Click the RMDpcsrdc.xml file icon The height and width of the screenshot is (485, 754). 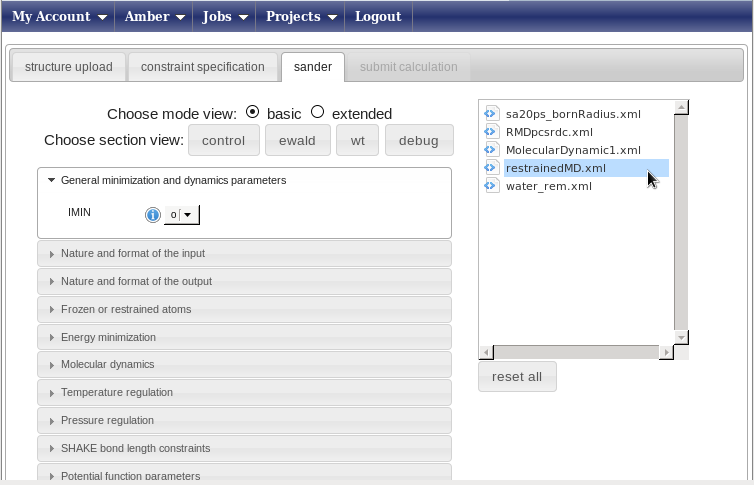pyautogui.click(x=491, y=132)
